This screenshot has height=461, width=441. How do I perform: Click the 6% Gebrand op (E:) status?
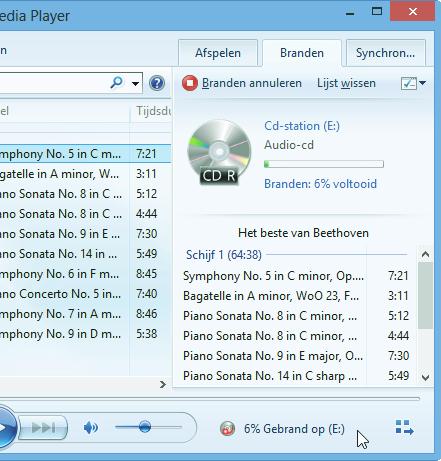pyautogui.click(x=294, y=429)
